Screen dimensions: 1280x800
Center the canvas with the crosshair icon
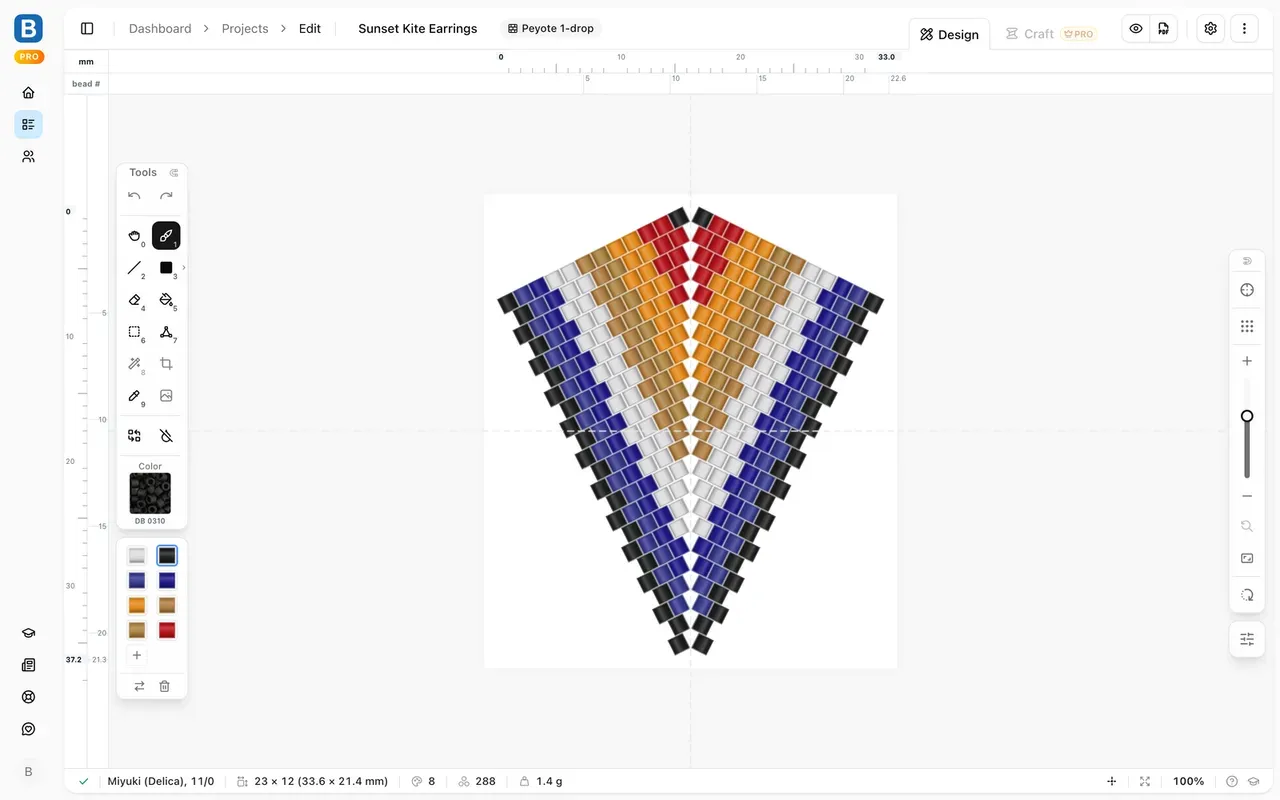(1247, 290)
